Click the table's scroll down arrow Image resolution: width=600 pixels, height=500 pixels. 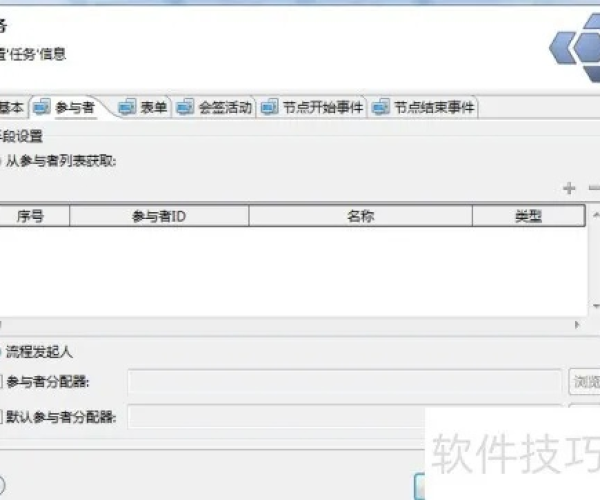pos(595,306)
